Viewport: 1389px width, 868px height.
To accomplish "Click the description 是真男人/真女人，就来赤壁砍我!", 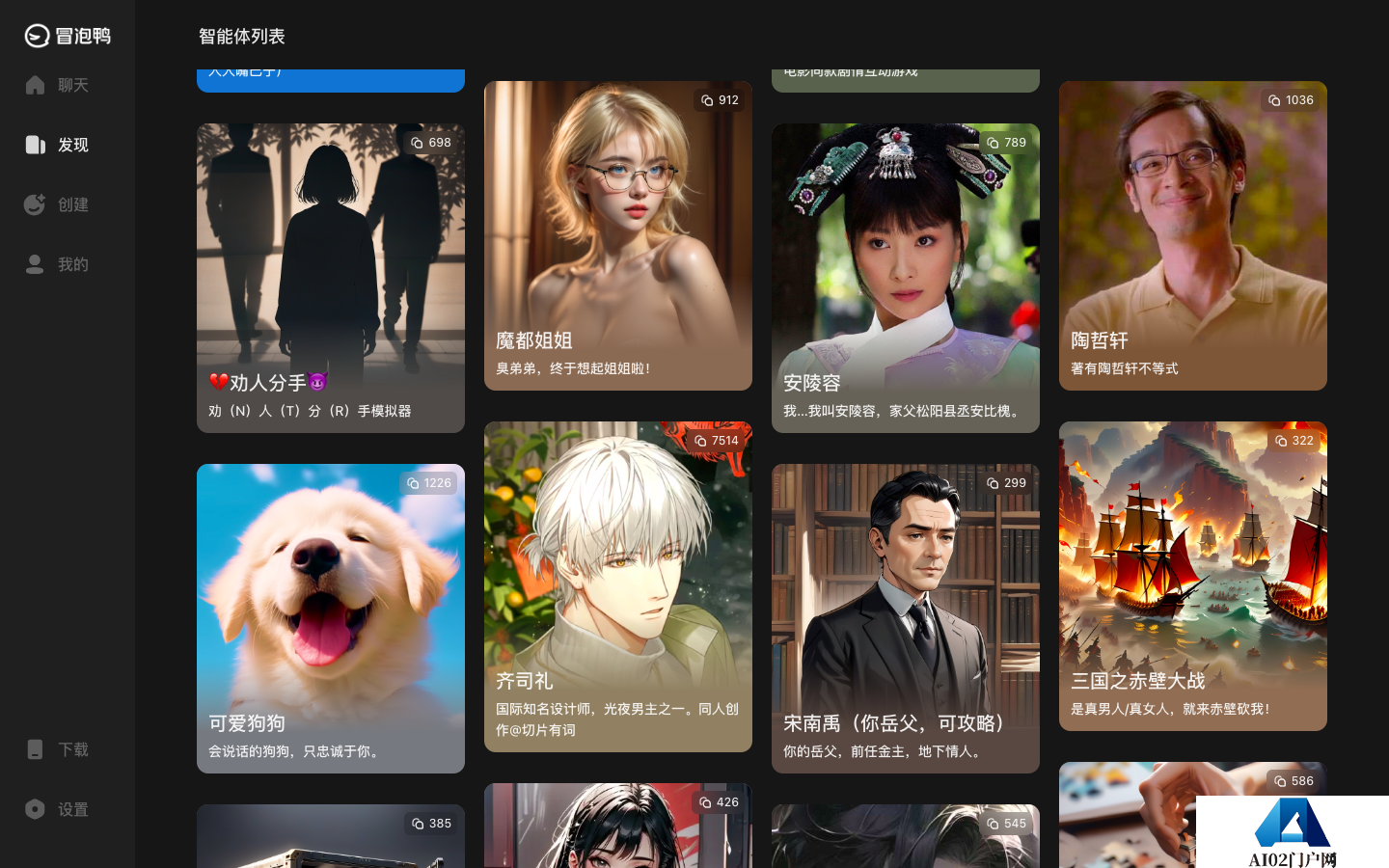I will (x=1170, y=709).
